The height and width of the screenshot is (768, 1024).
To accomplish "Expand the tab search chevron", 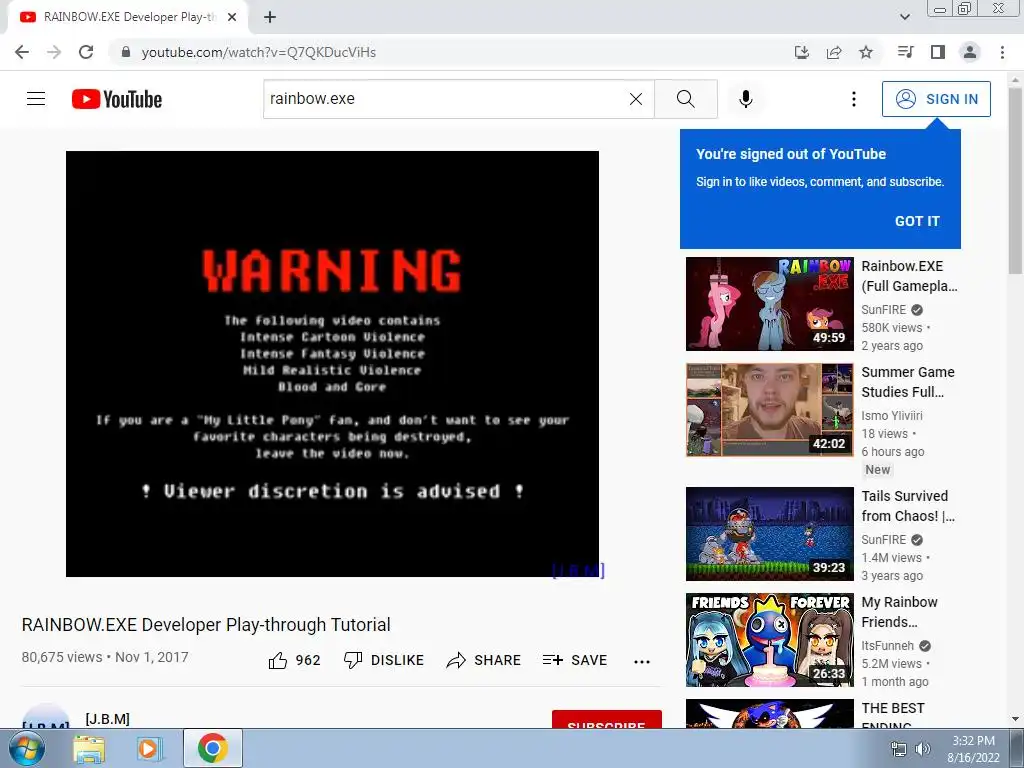I will [904, 17].
